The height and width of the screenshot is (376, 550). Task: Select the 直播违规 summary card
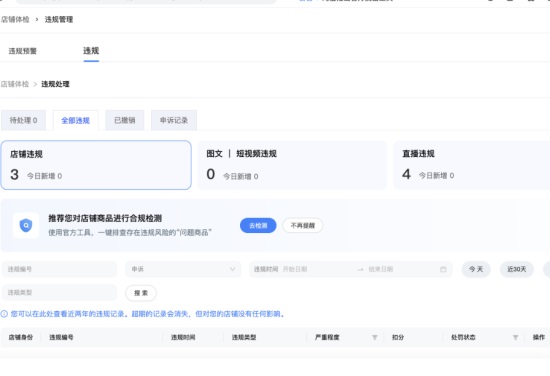pyautogui.click(x=472, y=165)
